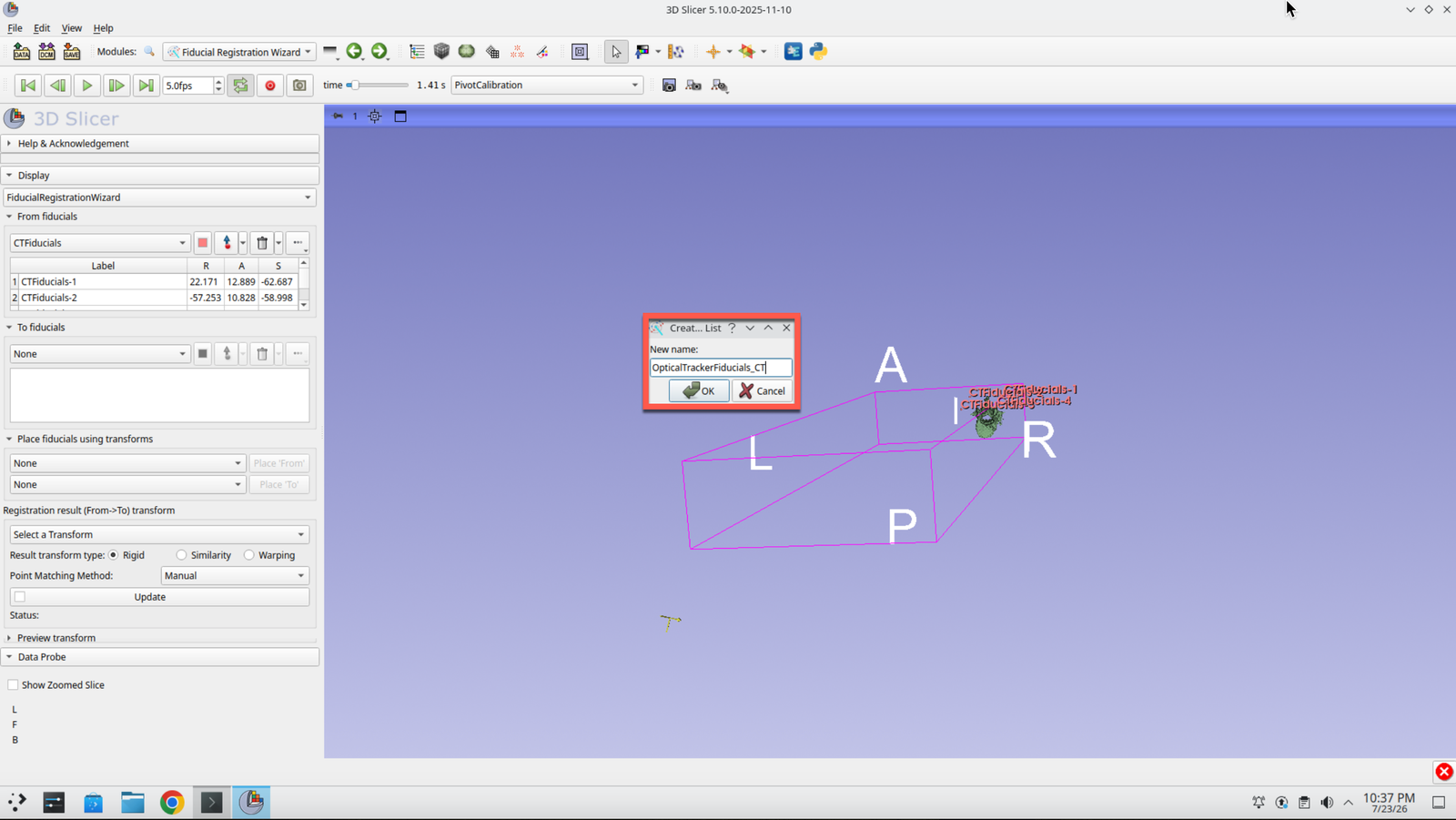Open the Markups module icon

click(517, 52)
